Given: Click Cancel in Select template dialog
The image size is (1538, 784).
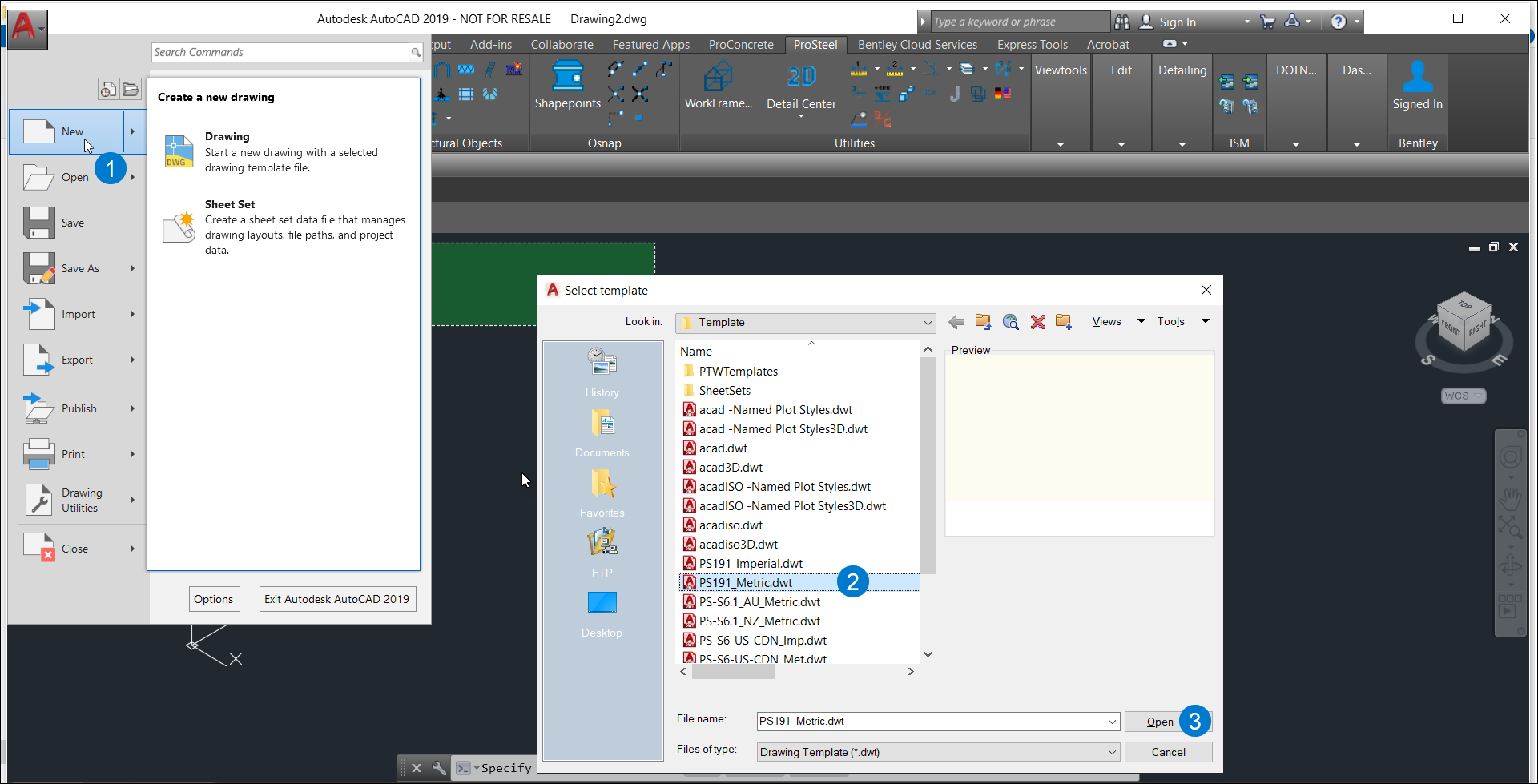Looking at the screenshot, I should point(1168,752).
